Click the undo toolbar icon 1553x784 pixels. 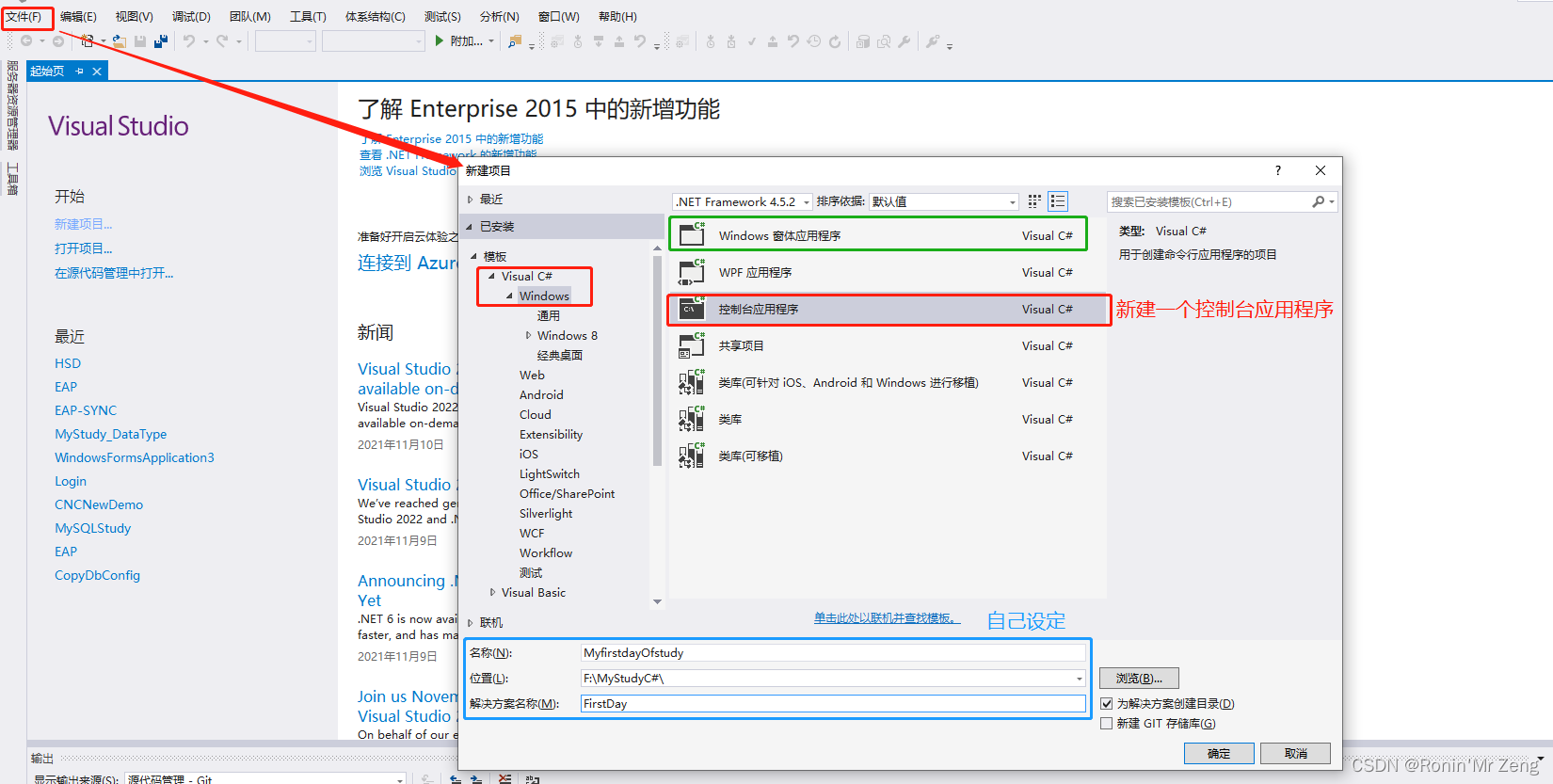click(x=189, y=41)
